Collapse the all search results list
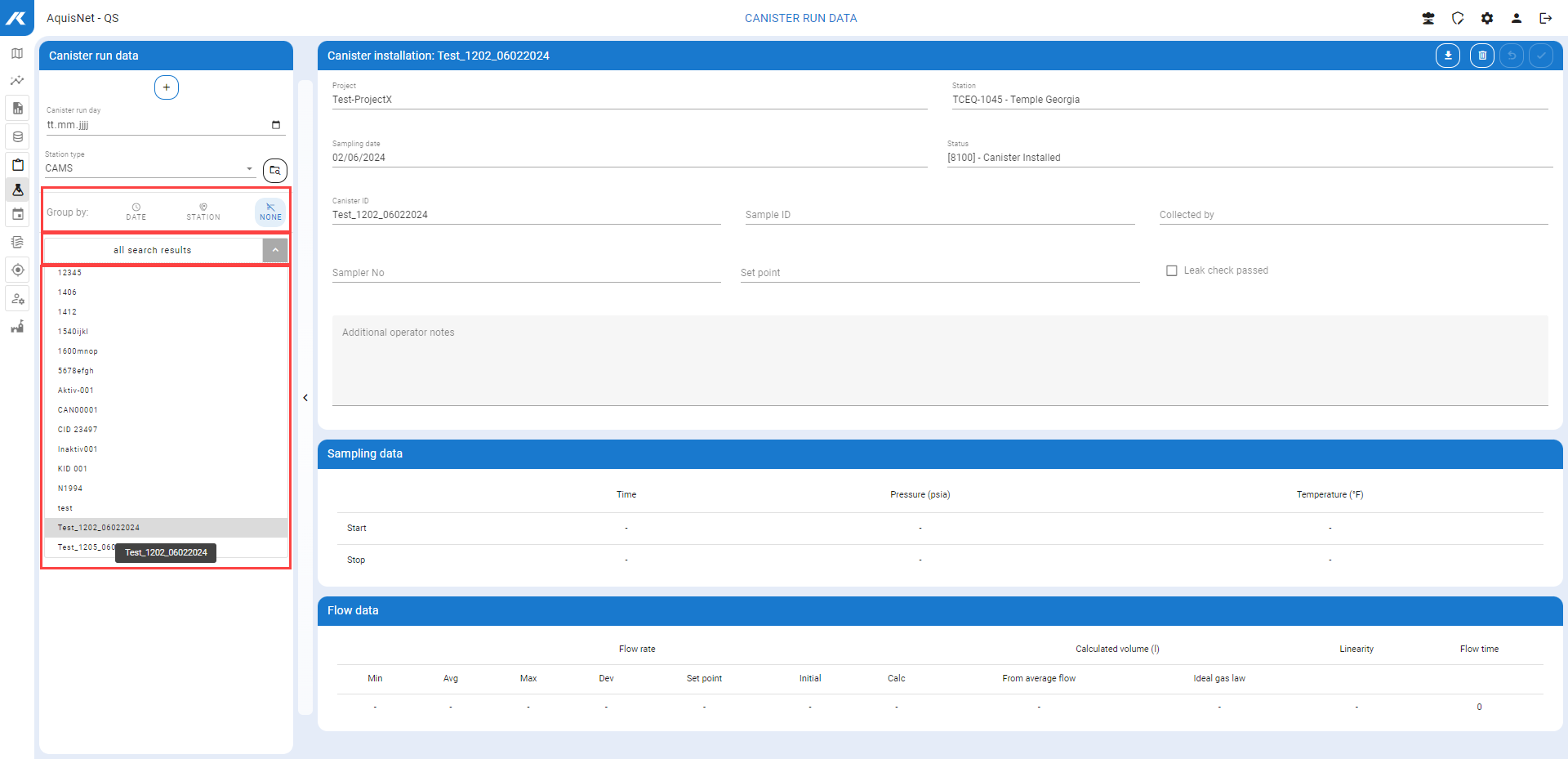The height and width of the screenshot is (759, 1568). [x=275, y=250]
